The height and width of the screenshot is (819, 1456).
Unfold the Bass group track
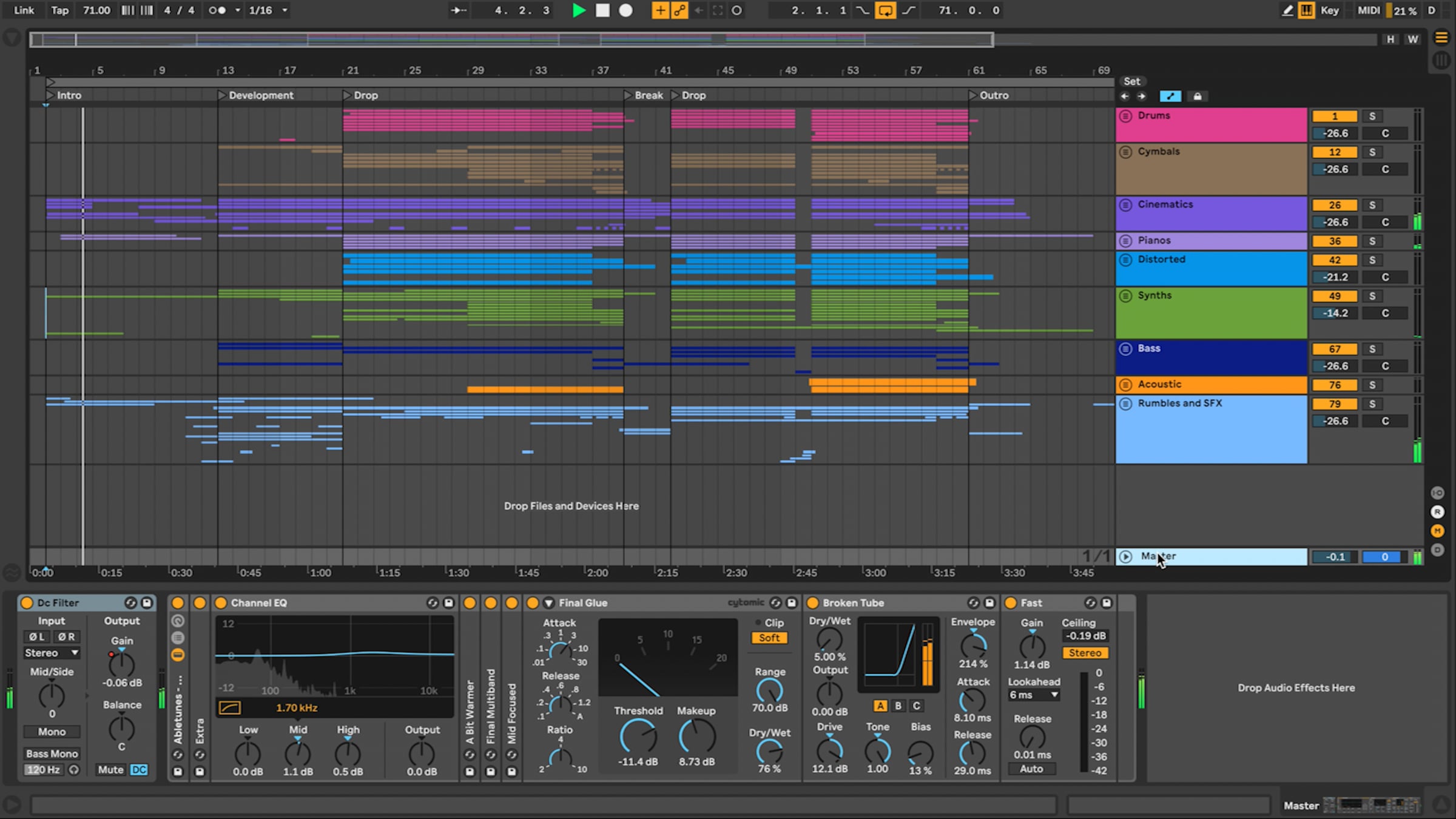coord(1125,348)
